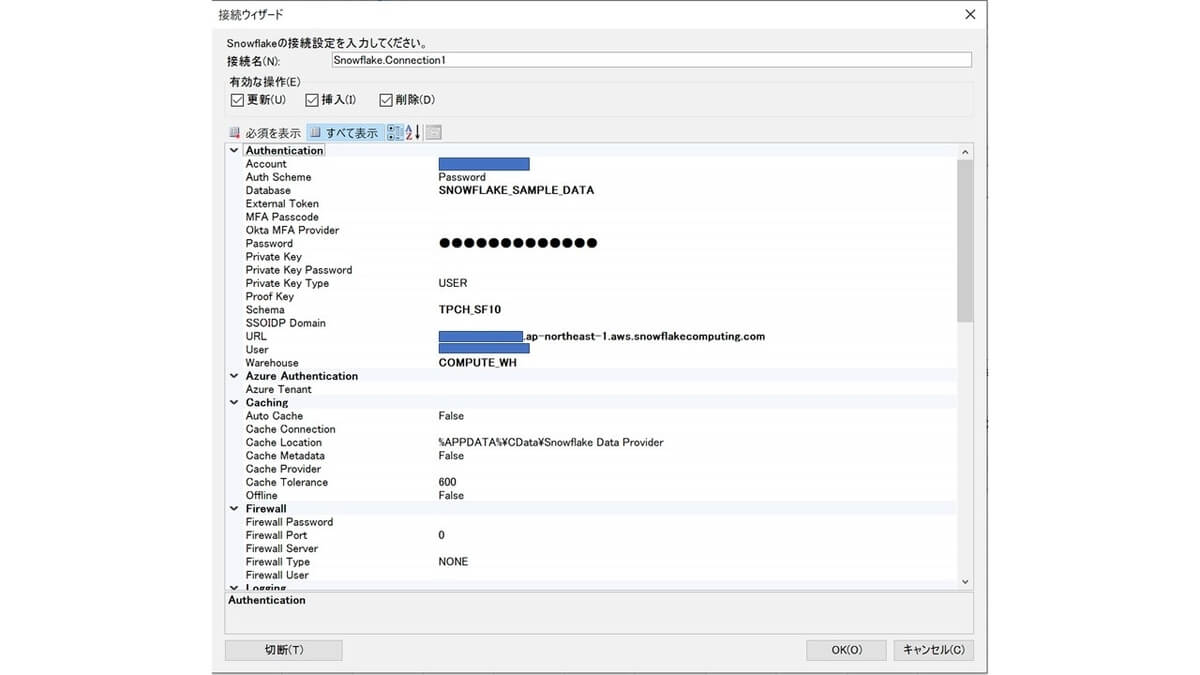Collapse the Azure Authentication category
This screenshot has width=1200, height=675.
pyautogui.click(x=234, y=376)
